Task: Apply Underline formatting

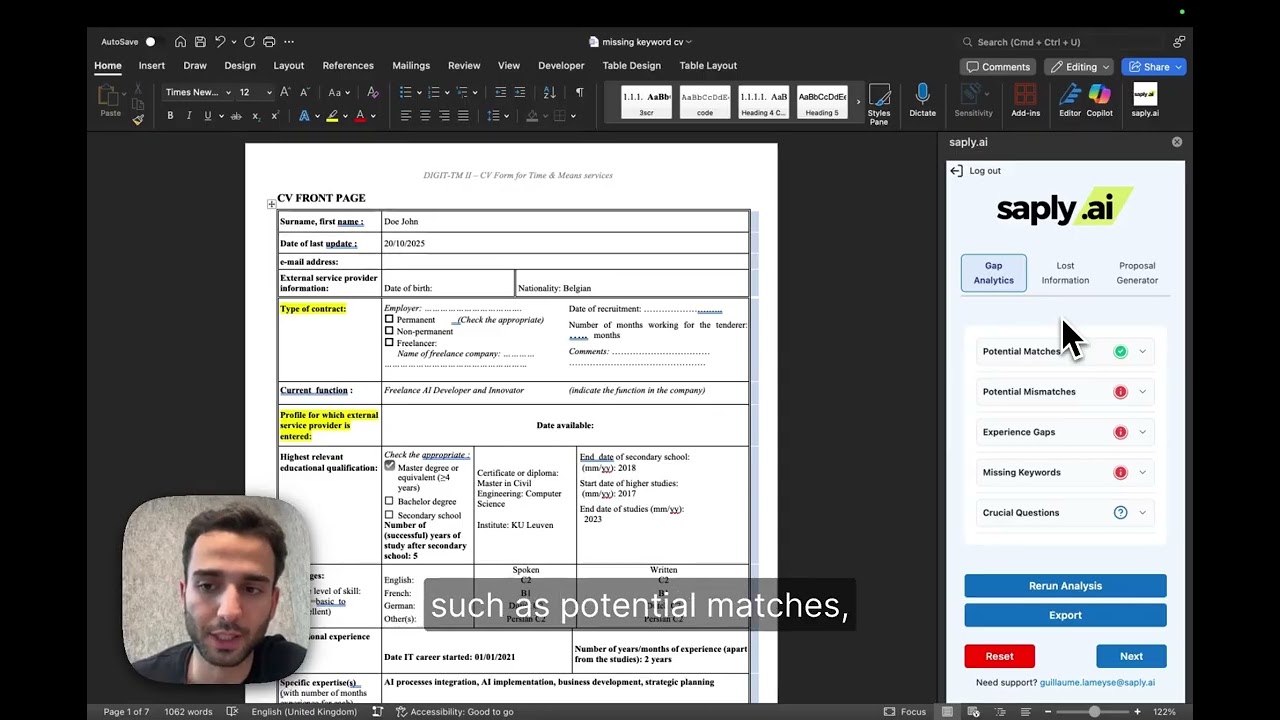Action: [x=208, y=116]
